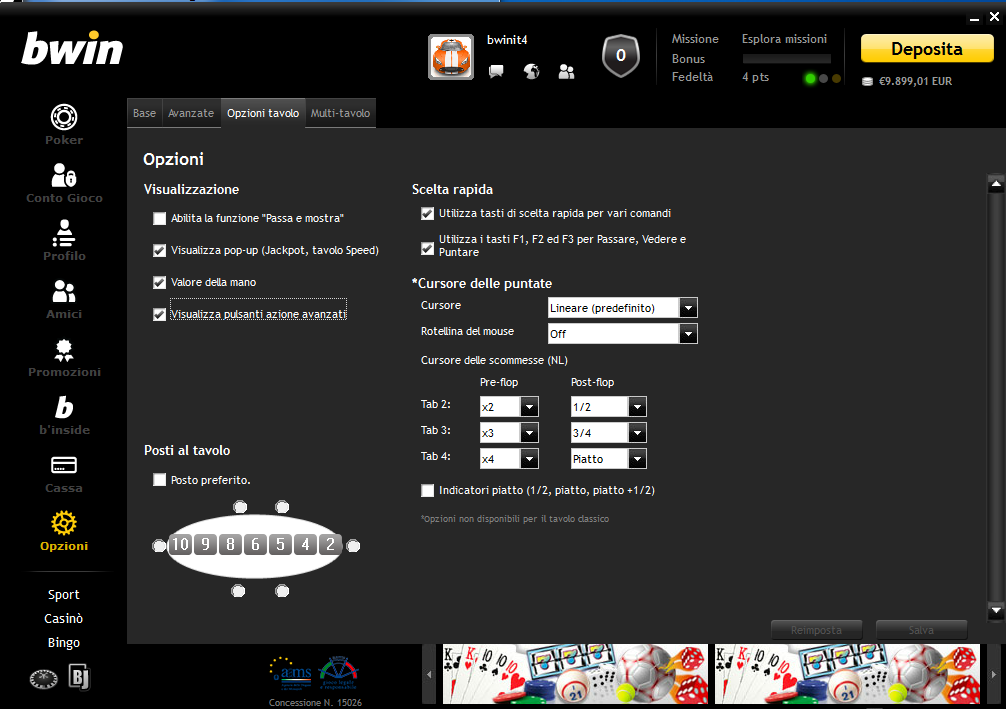Open the Poker section from sidebar

pos(64,124)
